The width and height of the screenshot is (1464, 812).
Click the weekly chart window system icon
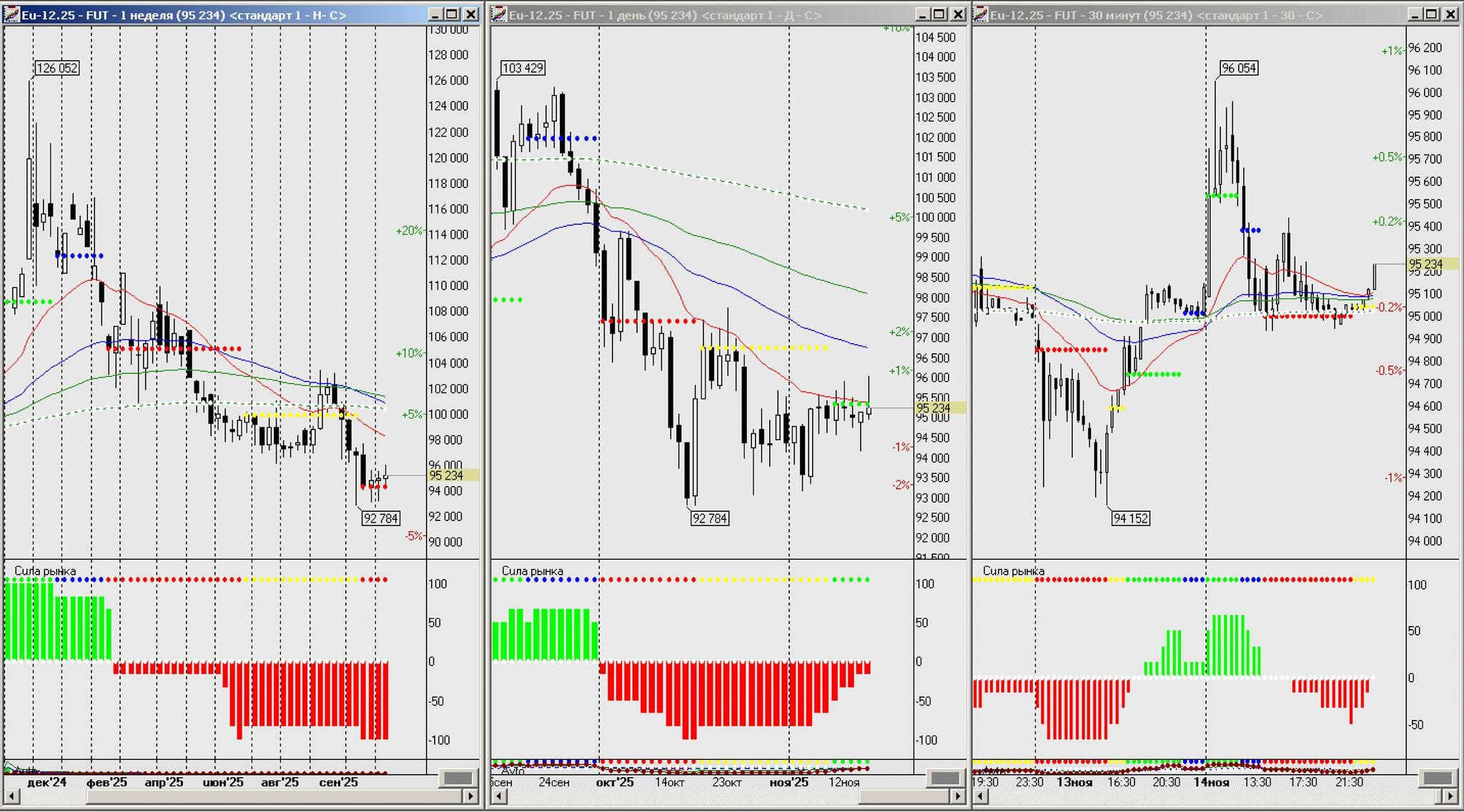coord(11,14)
